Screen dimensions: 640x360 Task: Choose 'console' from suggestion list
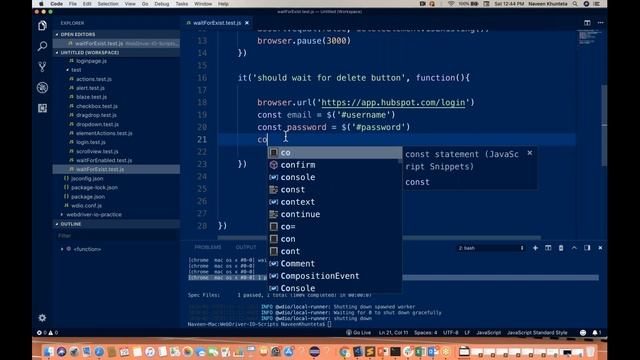tap(335, 177)
